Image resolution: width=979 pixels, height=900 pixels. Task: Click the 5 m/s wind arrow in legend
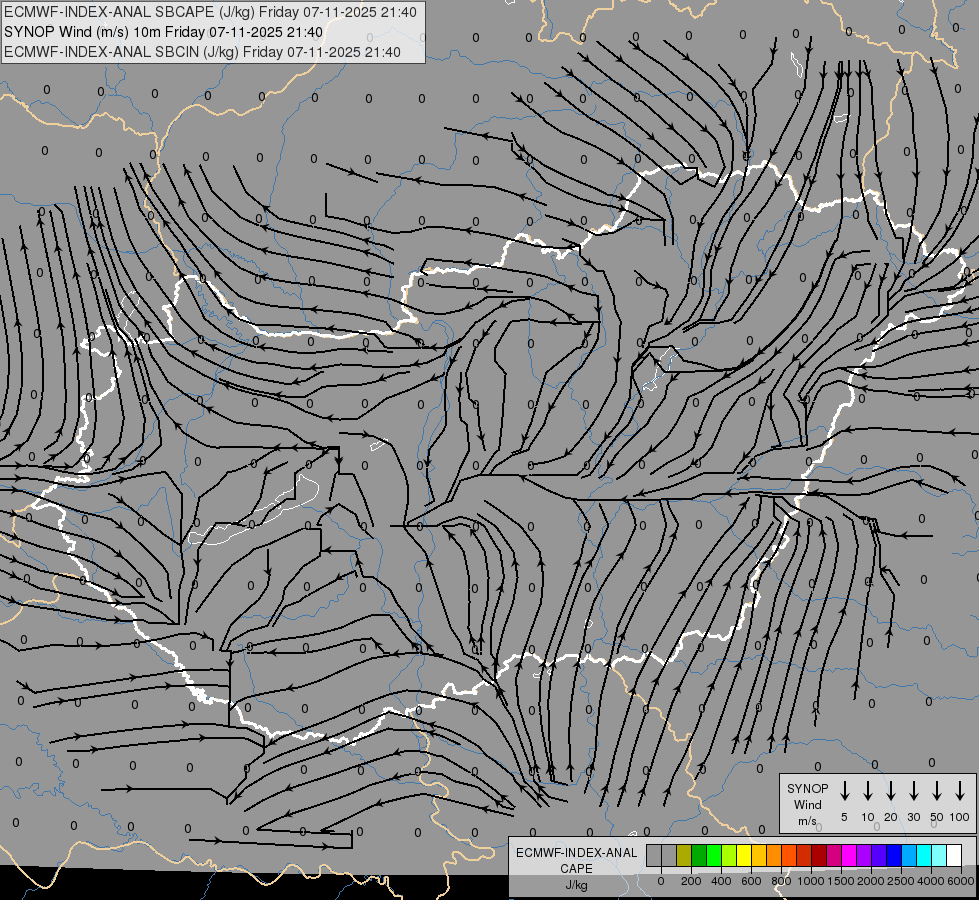click(x=844, y=791)
